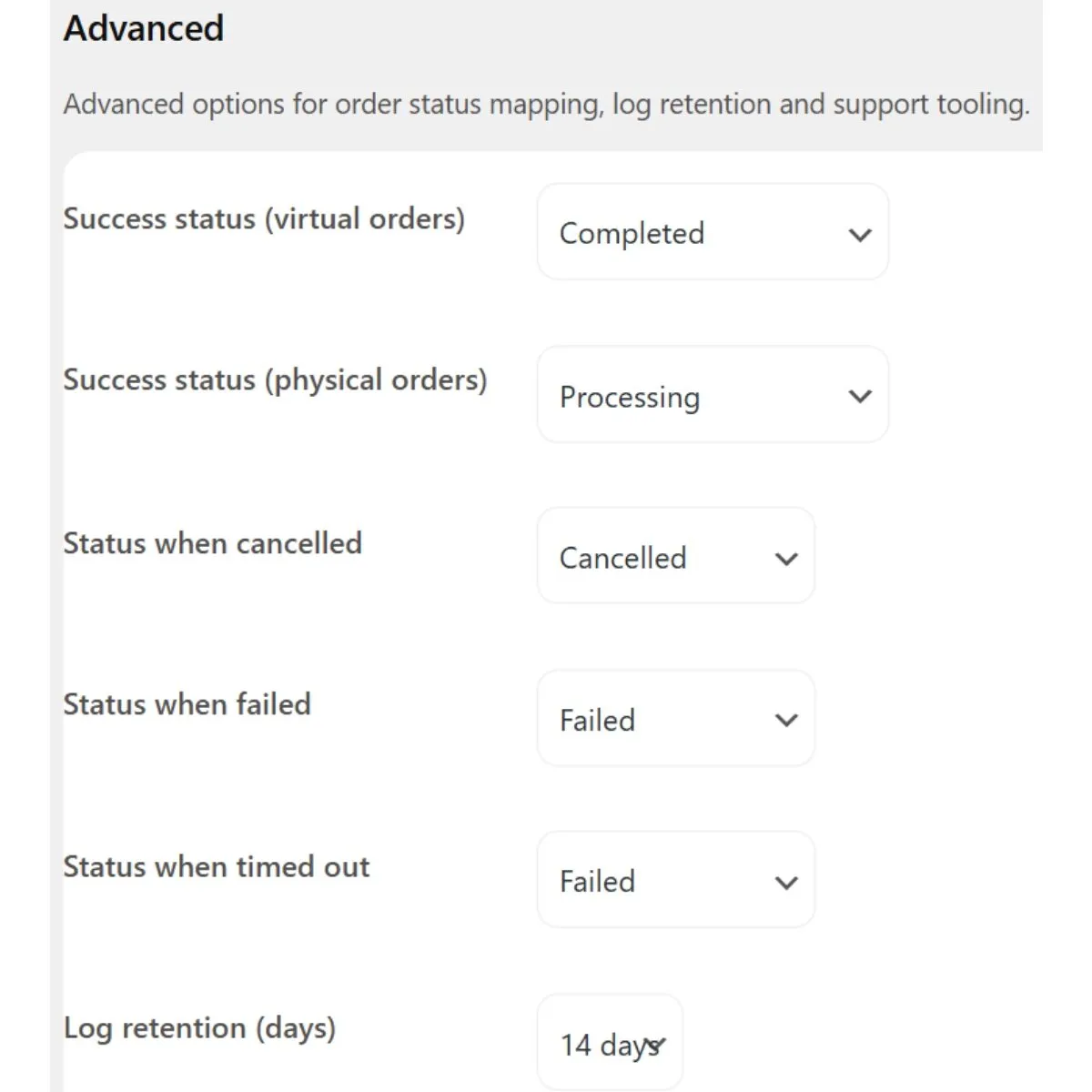The width and height of the screenshot is (1092, 1092).
Task: Click the Advanced options description text
Action: pyautogui.click(x=546, y=105)
